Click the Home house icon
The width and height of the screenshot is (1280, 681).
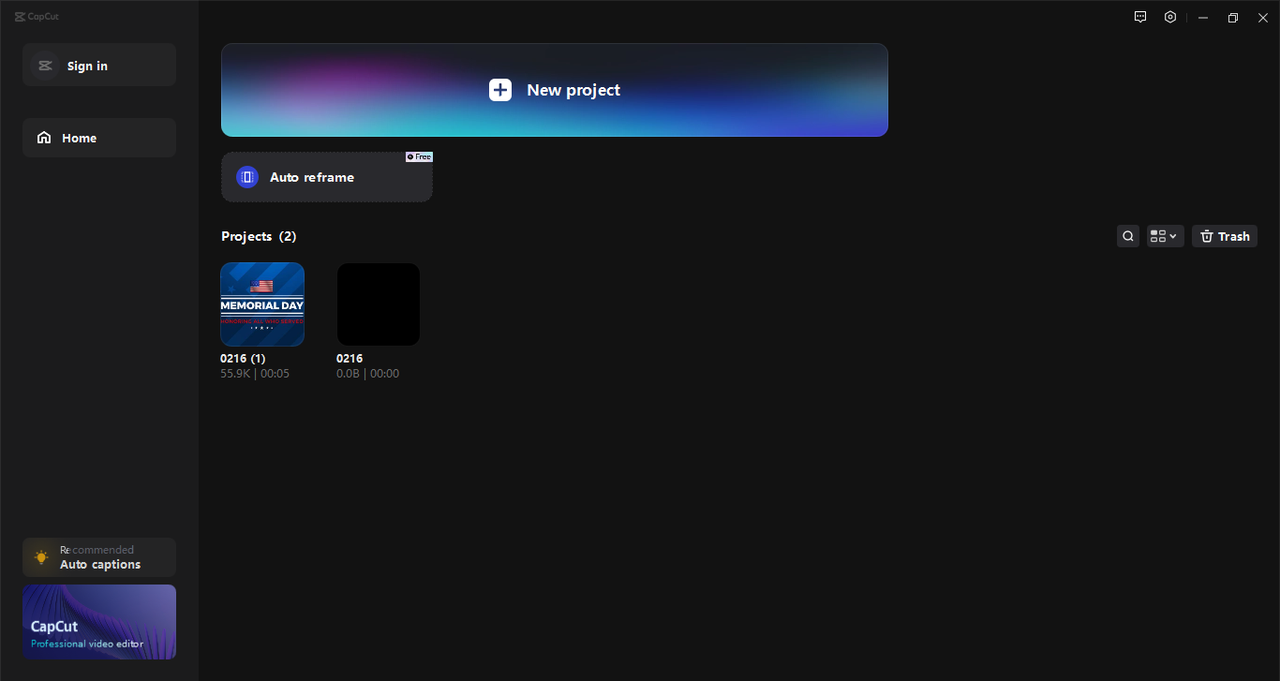pos(44,138)
